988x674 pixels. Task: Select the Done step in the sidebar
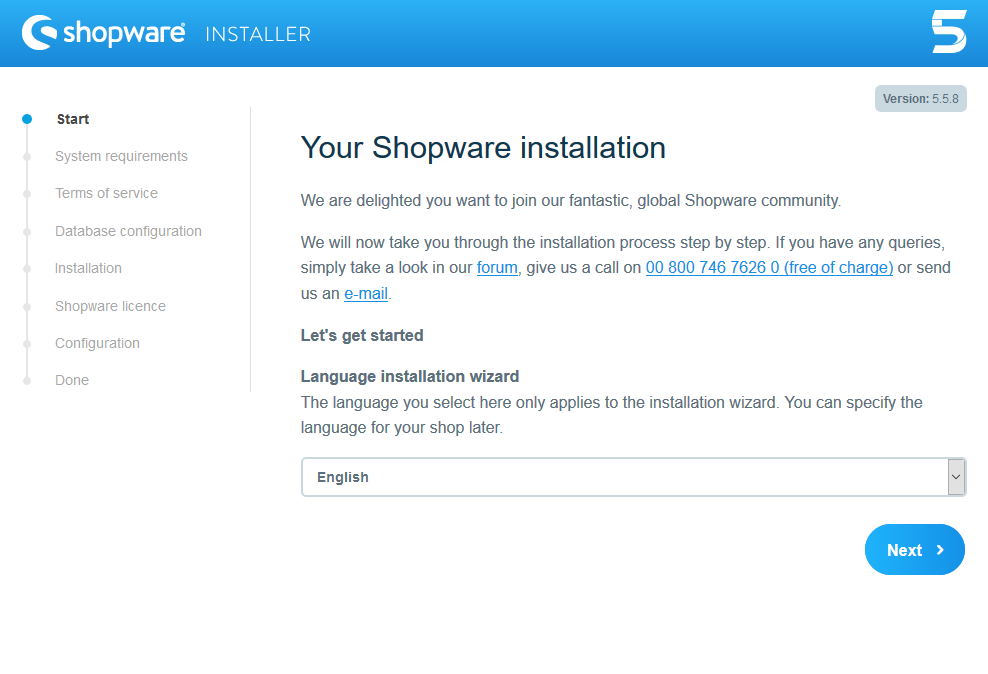click(72, 380)
